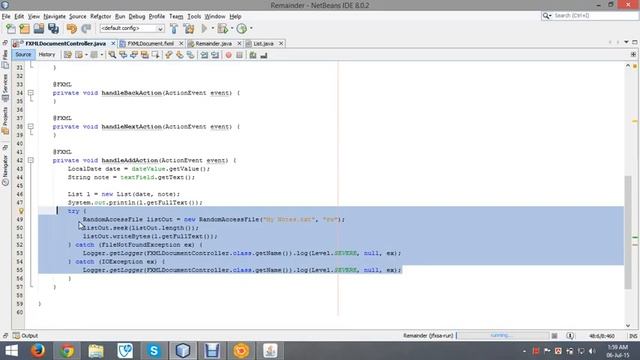This screenshot has height=360, width=640.
Task: Click the New File toolbar icon
Action: 11,29
